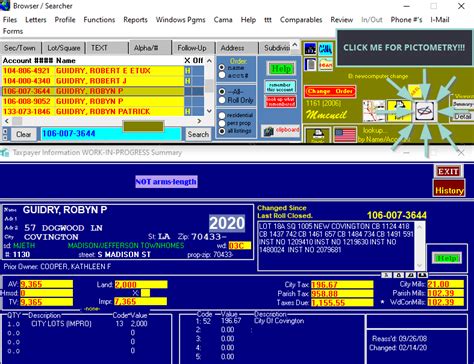Select the Roll Only radio button
The image size is (474, 364).
tap(222, 100)
